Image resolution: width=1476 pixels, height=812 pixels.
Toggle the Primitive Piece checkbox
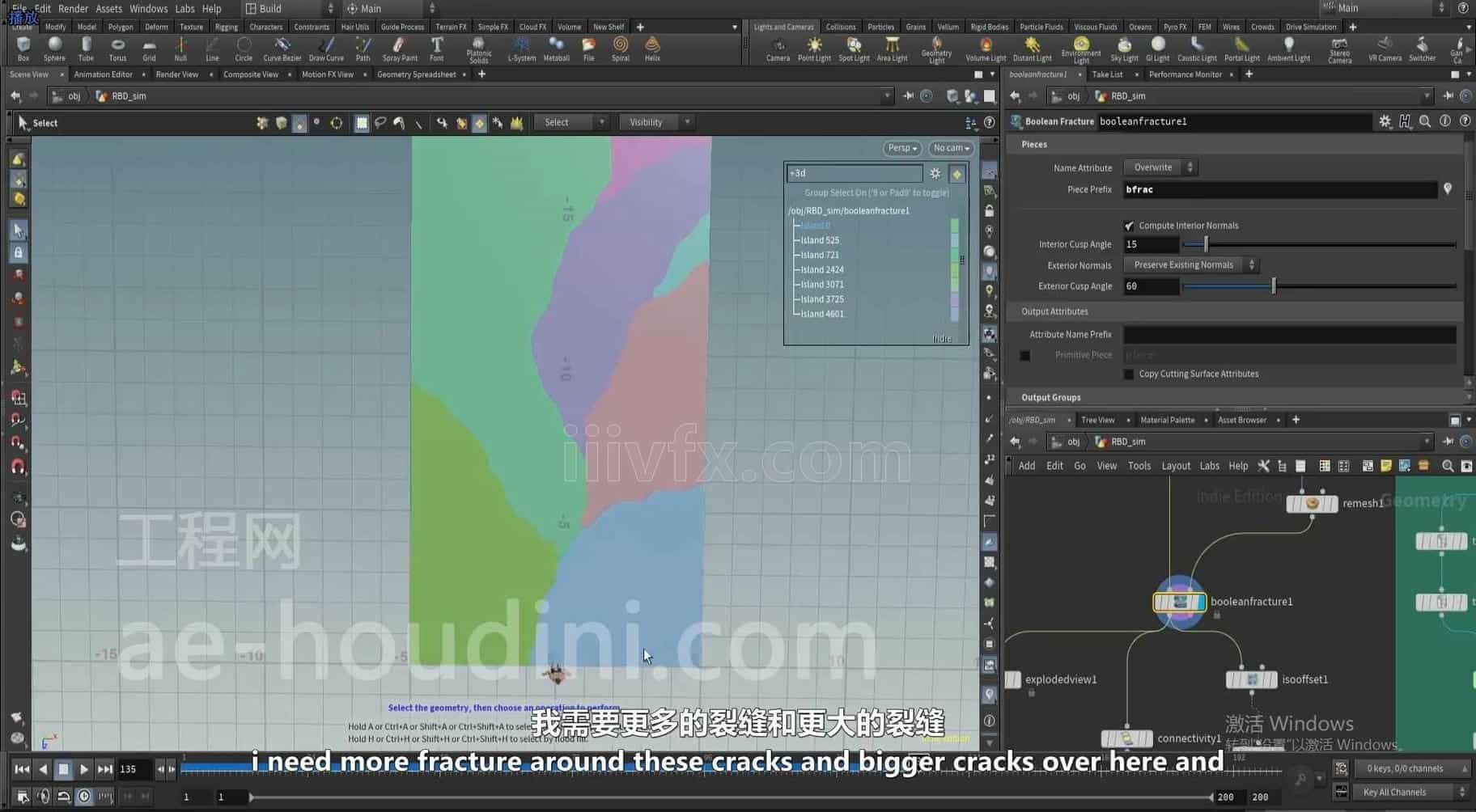1025,355
